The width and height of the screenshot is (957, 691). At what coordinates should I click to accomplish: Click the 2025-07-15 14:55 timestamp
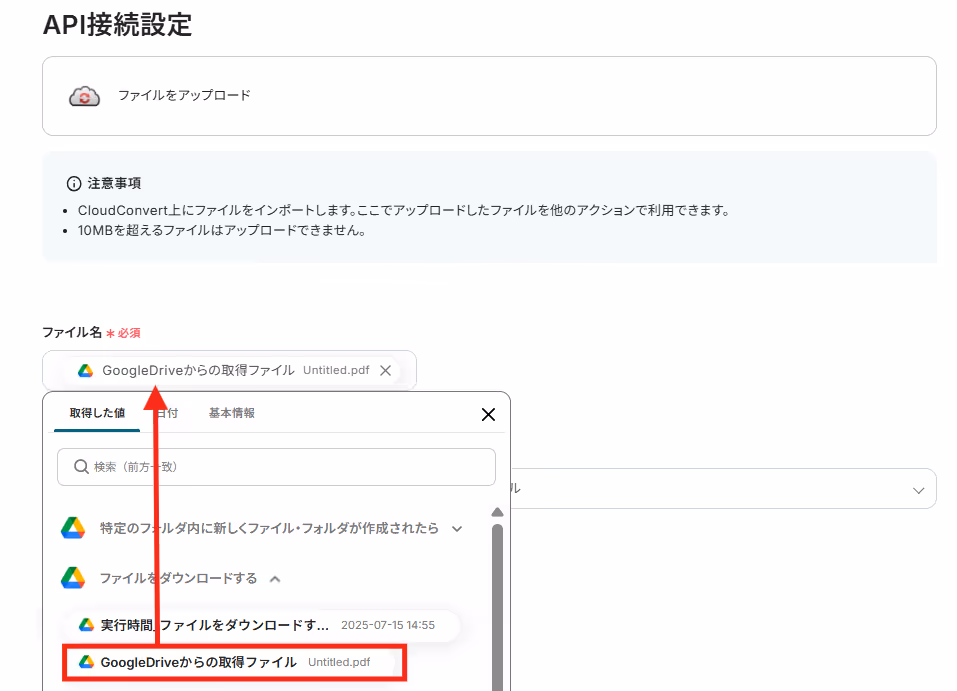[x=388, y=625]
